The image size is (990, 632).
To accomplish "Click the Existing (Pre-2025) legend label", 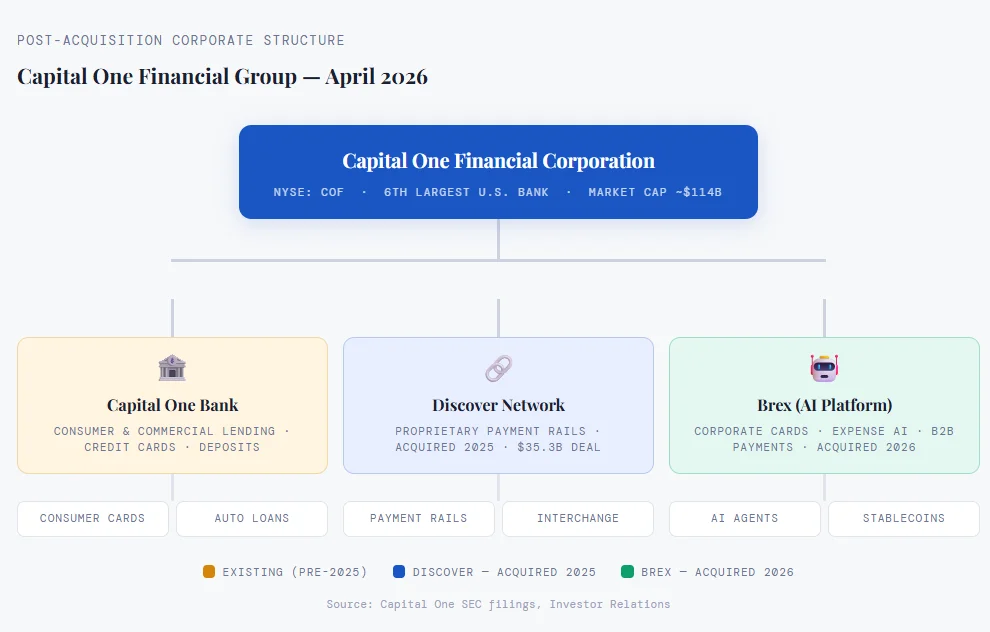I will click(295, 572).
